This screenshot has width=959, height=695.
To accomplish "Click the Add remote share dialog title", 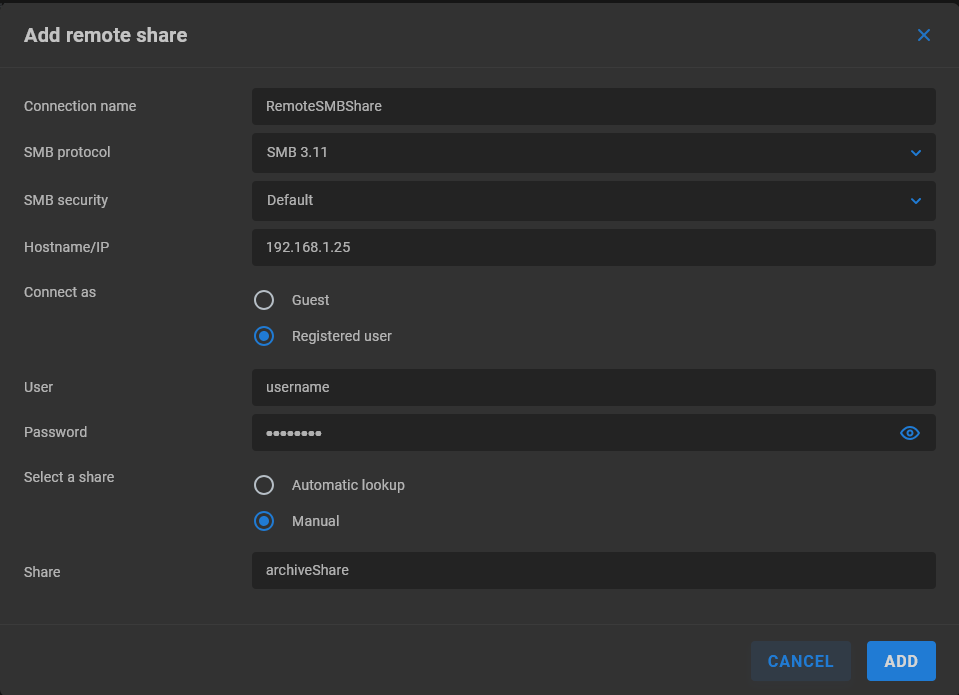I will pos(105,35).
